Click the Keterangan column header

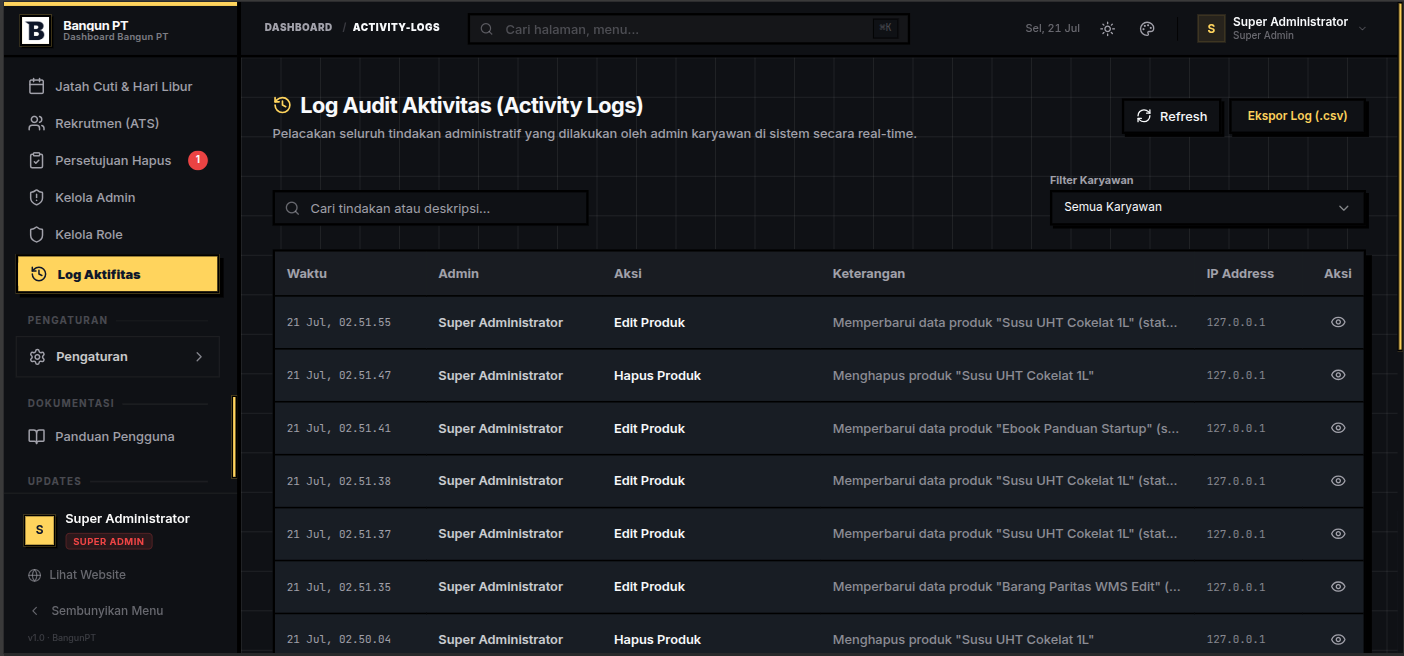pyautogui.click(x=869, y=274)
